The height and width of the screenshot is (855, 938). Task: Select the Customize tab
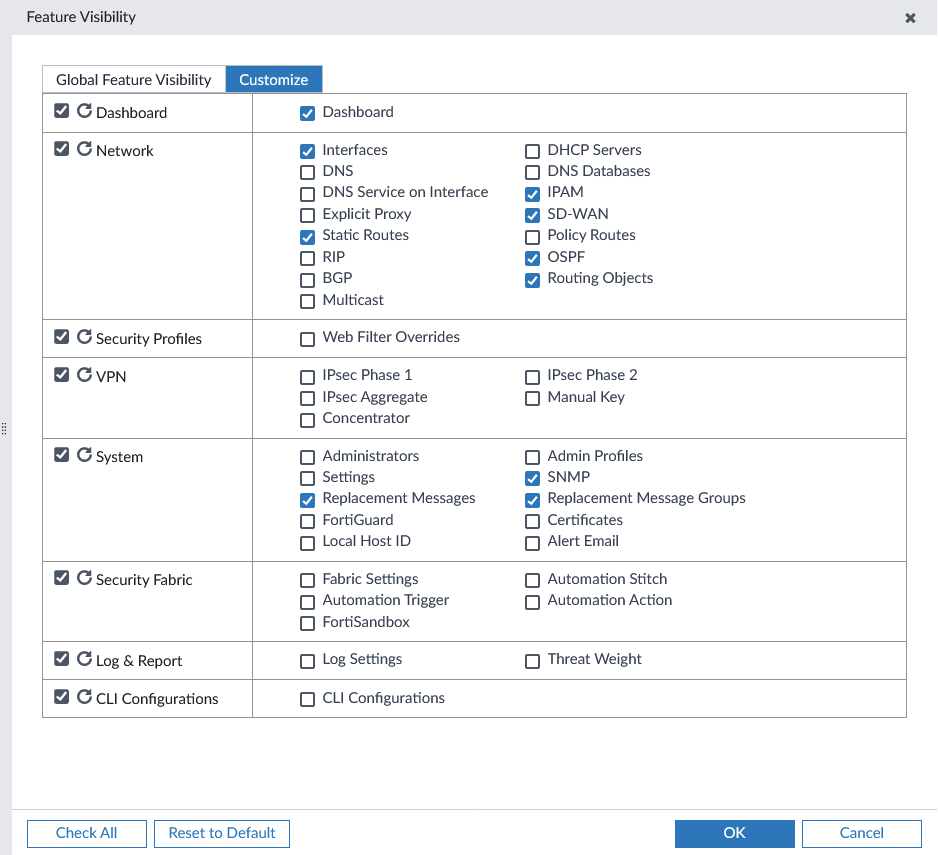[274, 80]
